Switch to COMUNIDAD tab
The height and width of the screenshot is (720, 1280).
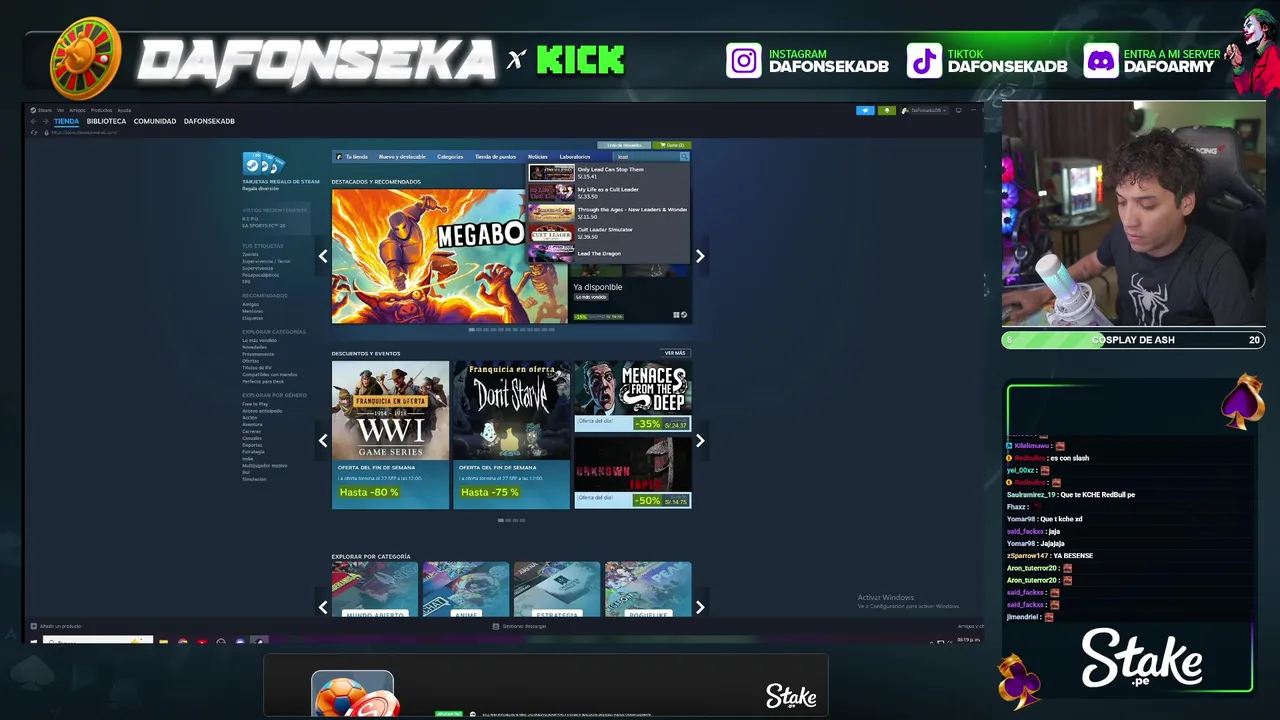[155, 121]
